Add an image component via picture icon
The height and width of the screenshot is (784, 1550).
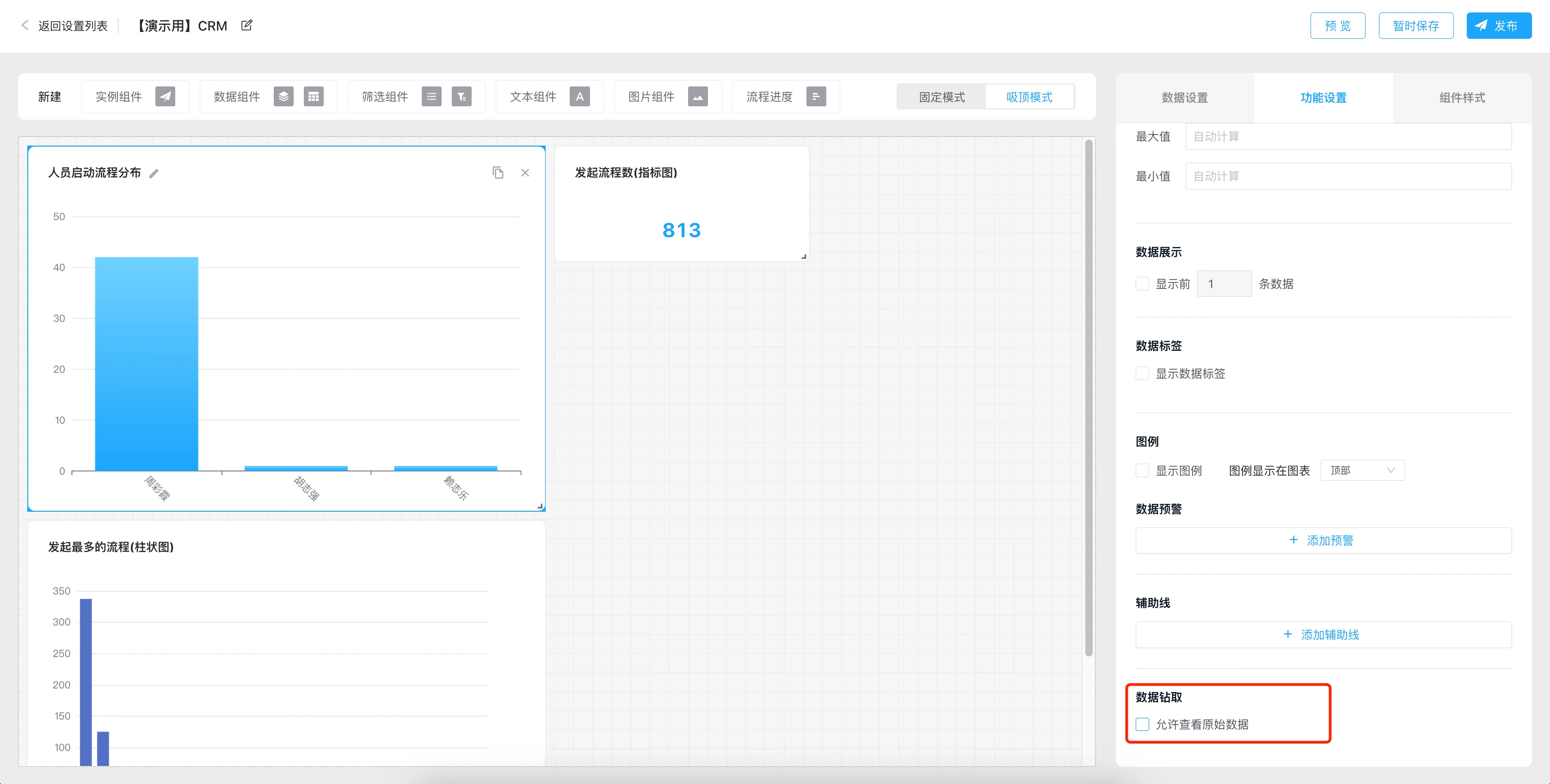point(698,96)
